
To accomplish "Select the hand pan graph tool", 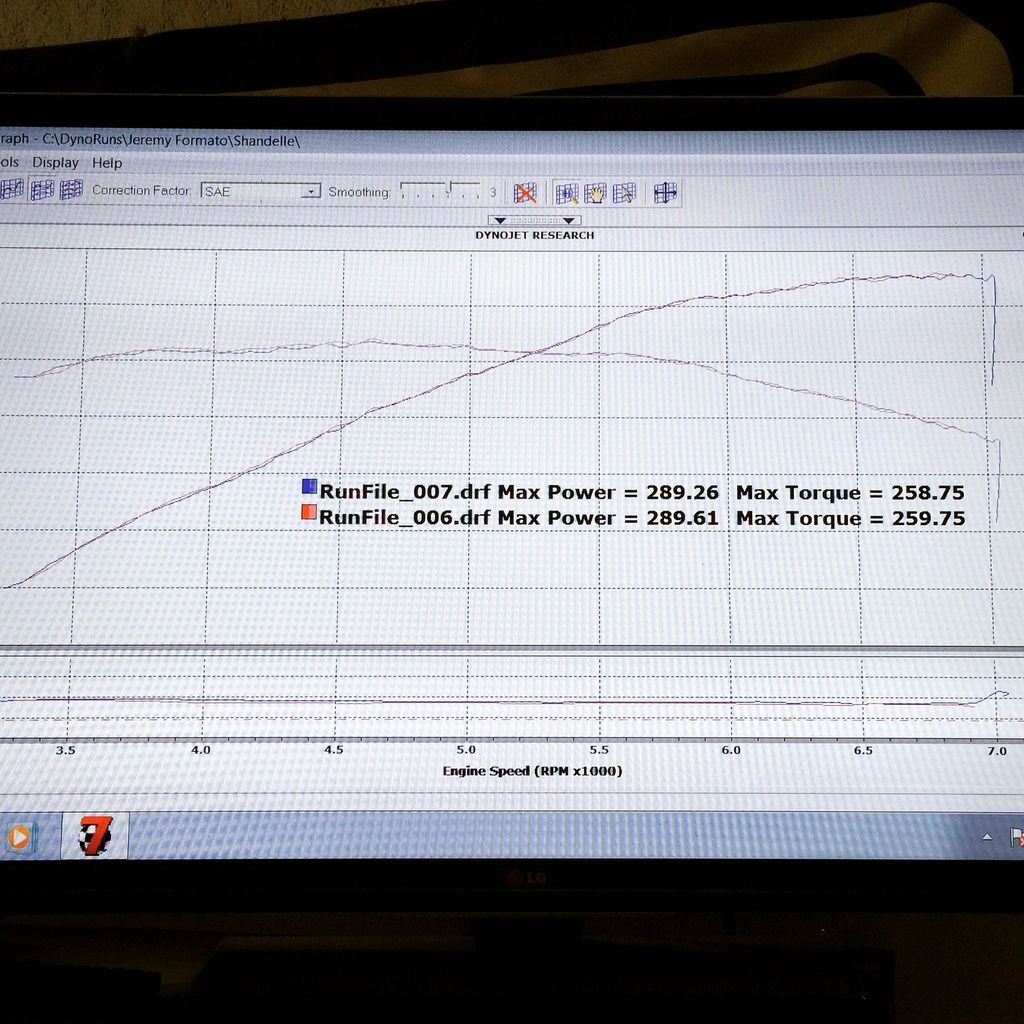I will [595, 193].
